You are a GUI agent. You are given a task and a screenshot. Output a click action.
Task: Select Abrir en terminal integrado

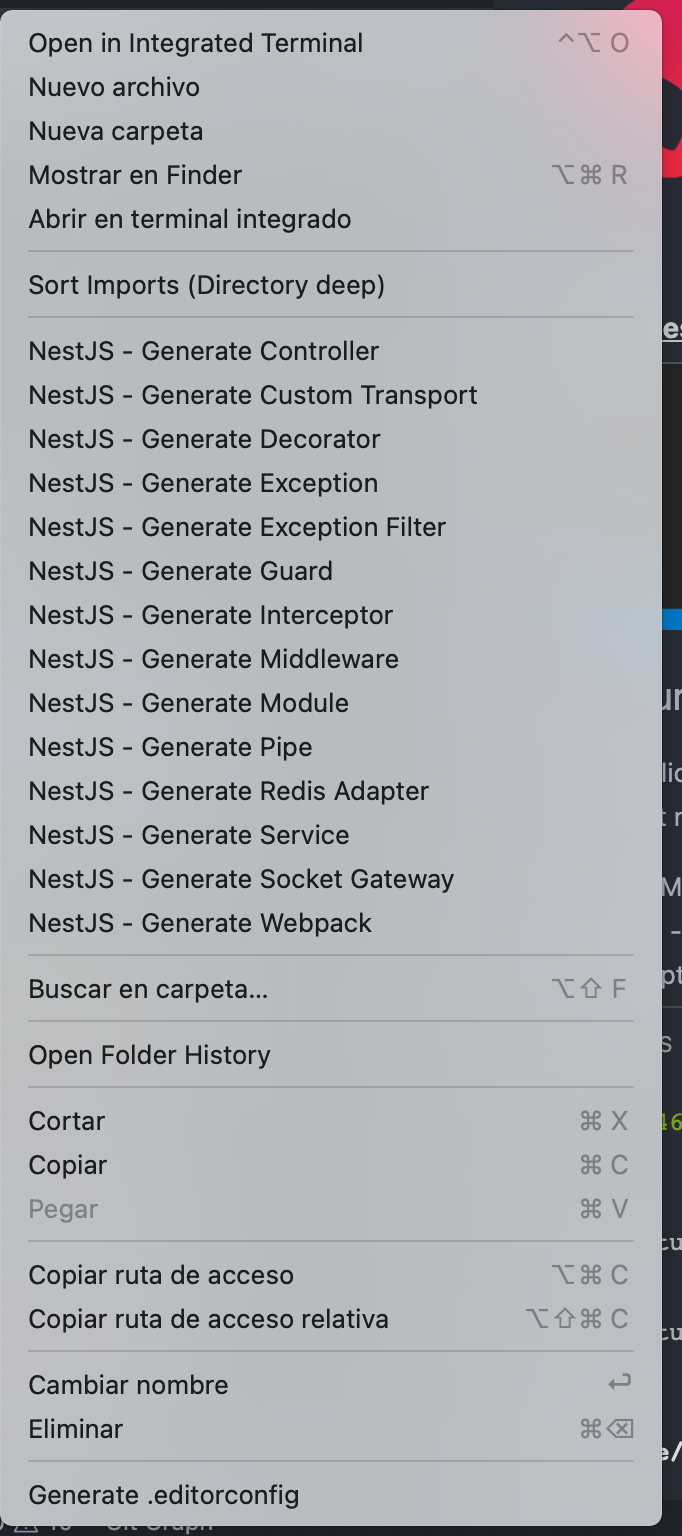coord(189,218)
